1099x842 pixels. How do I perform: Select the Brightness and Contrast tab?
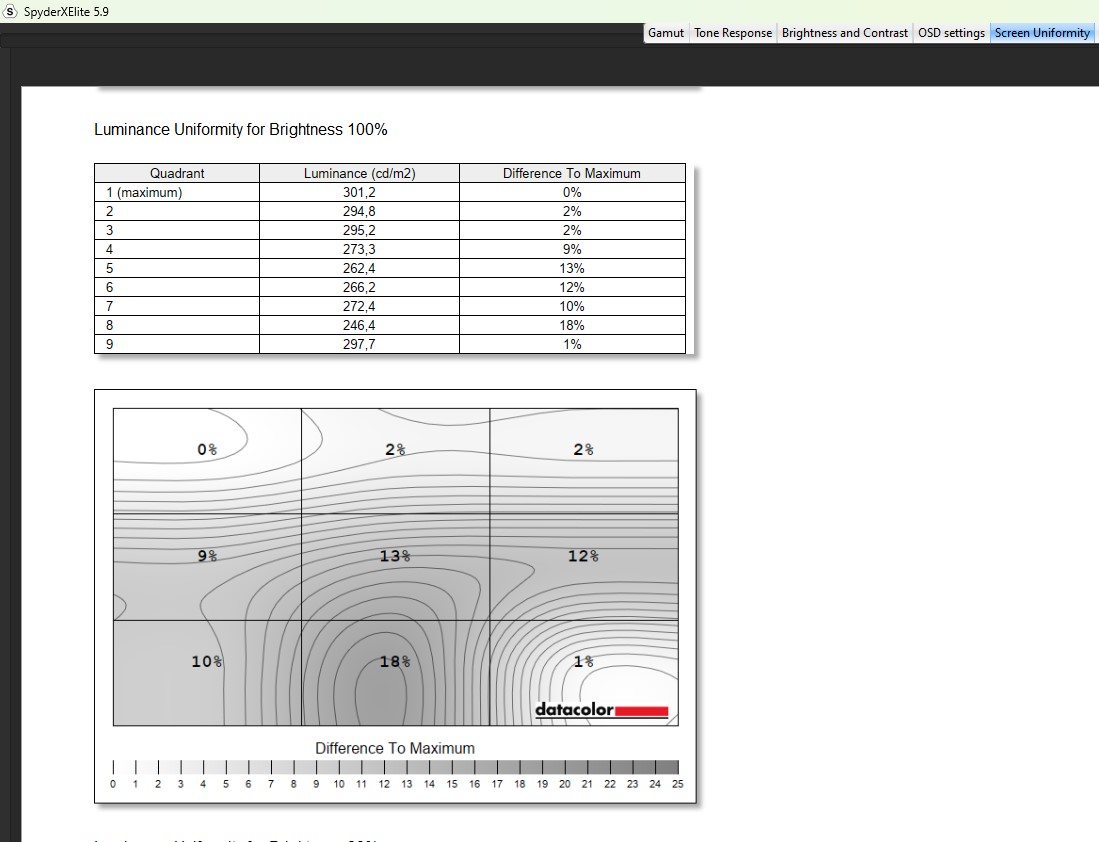pos(845,33)
